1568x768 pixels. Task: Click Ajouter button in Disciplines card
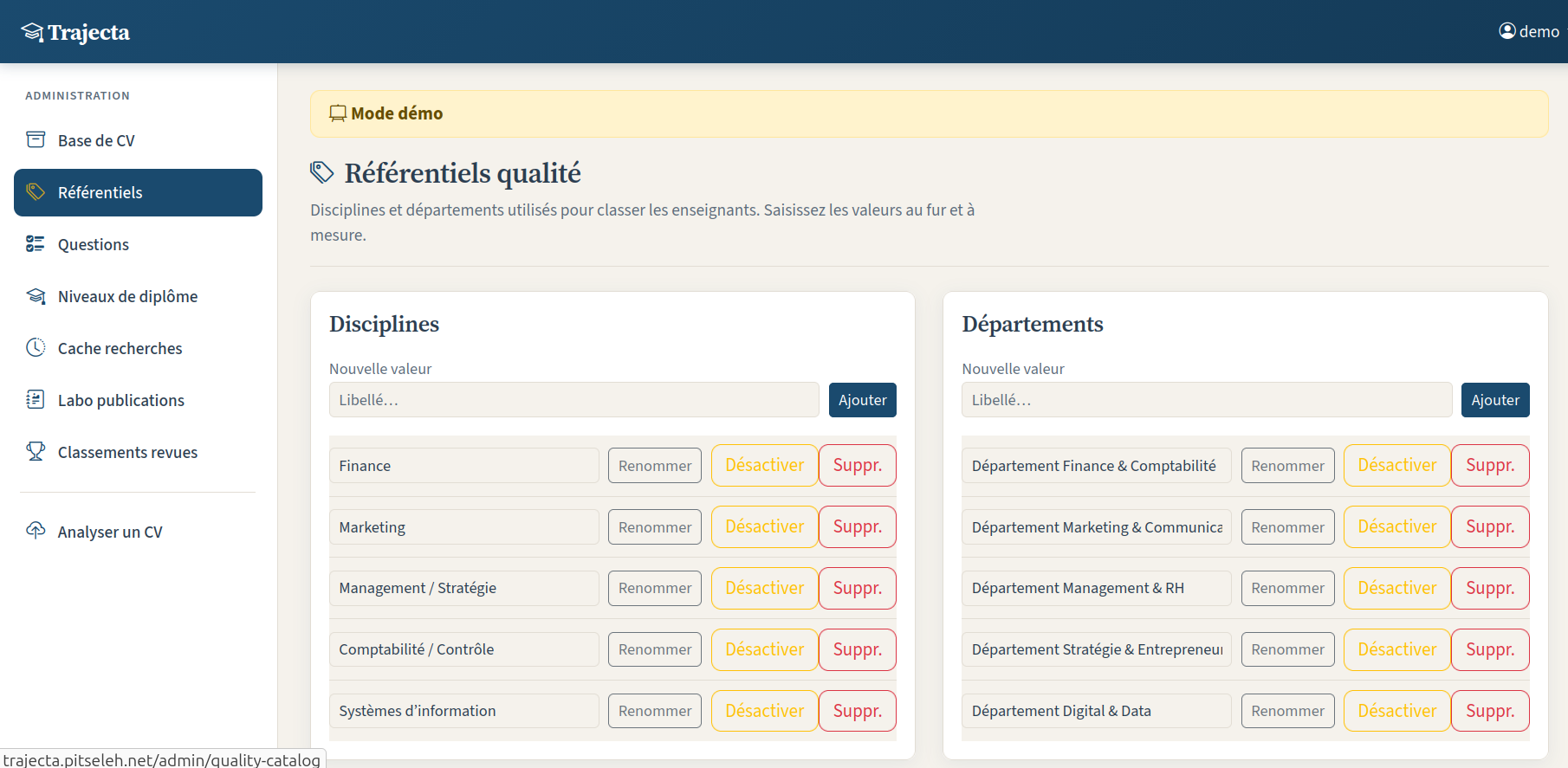[863, 400]
